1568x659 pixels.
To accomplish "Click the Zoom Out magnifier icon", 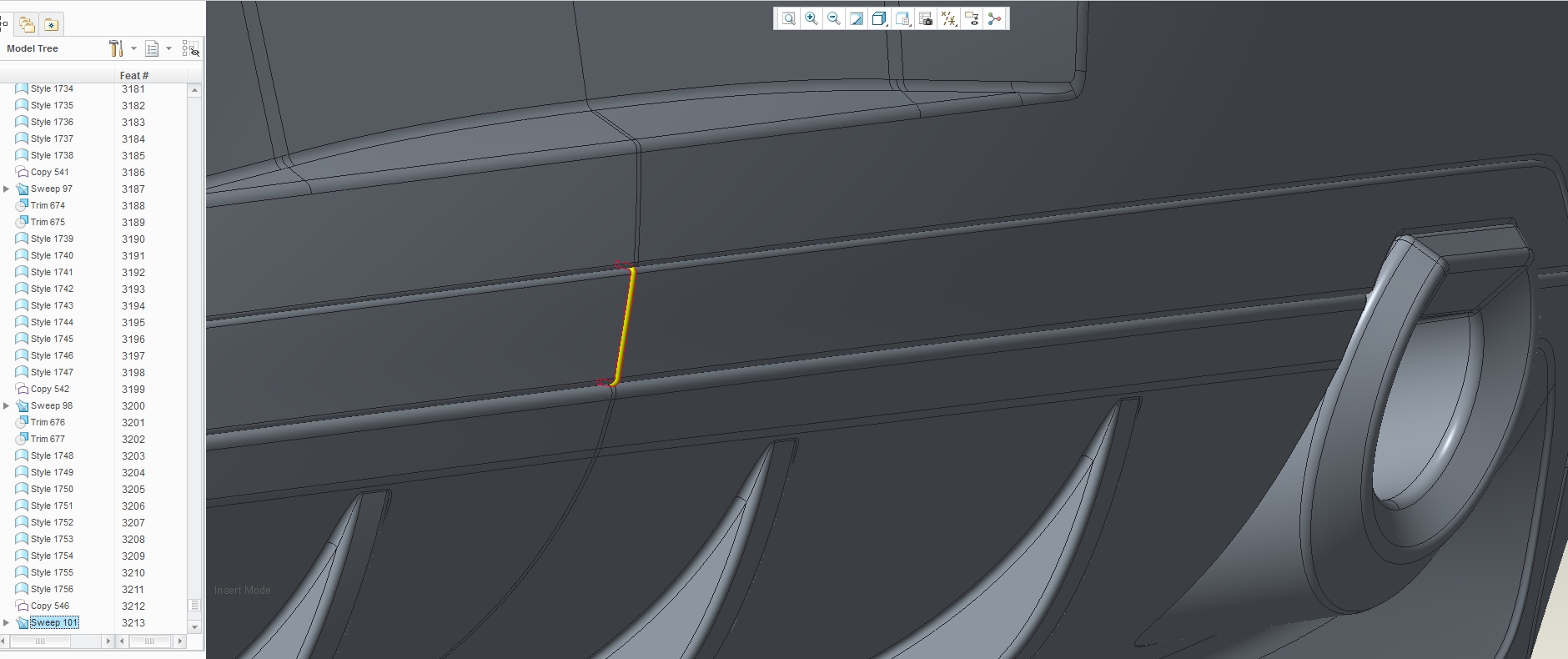I will click(x=833, y=18).
